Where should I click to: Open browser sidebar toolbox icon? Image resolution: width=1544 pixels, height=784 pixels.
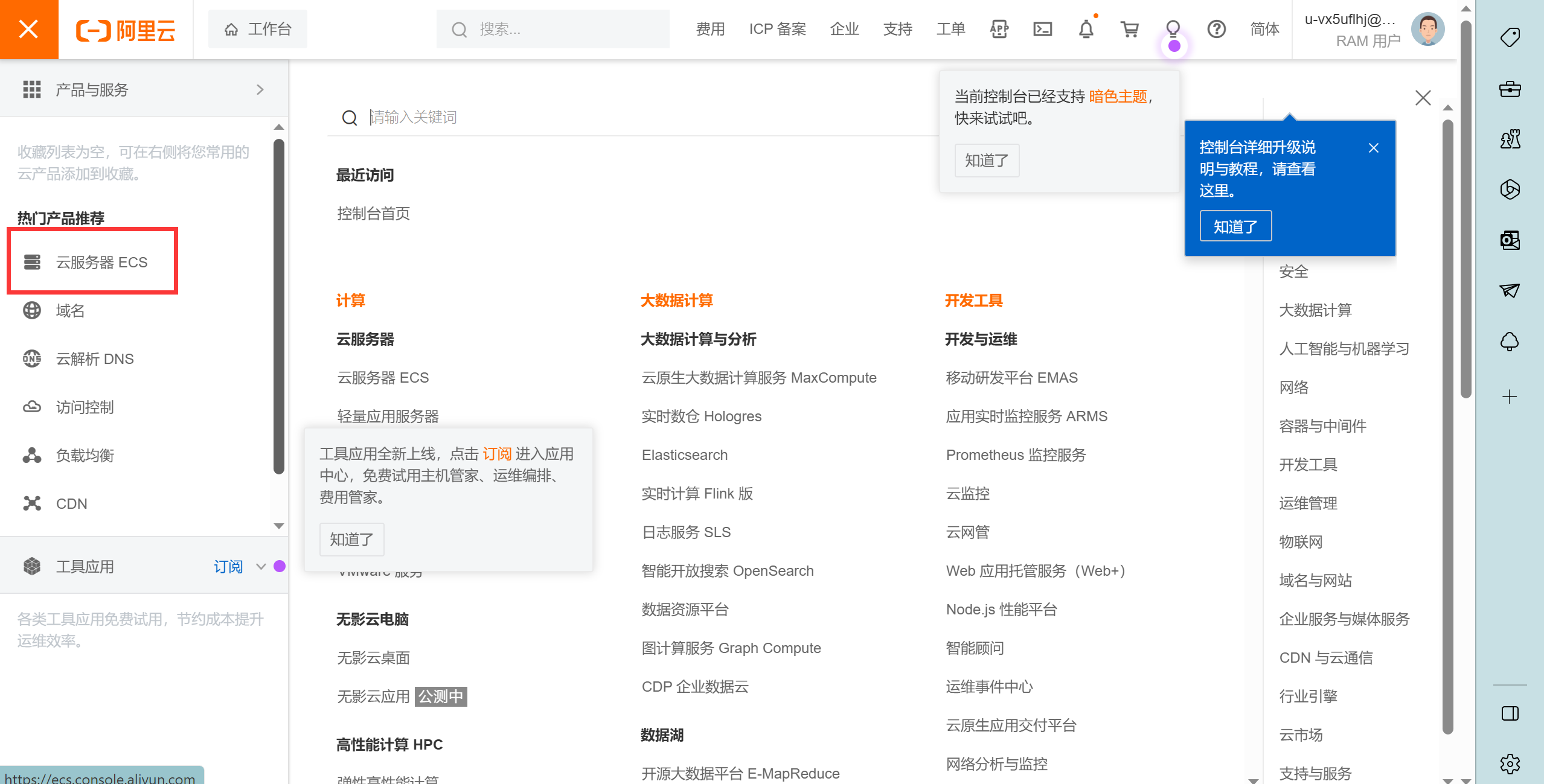[x=1510, y=89]
